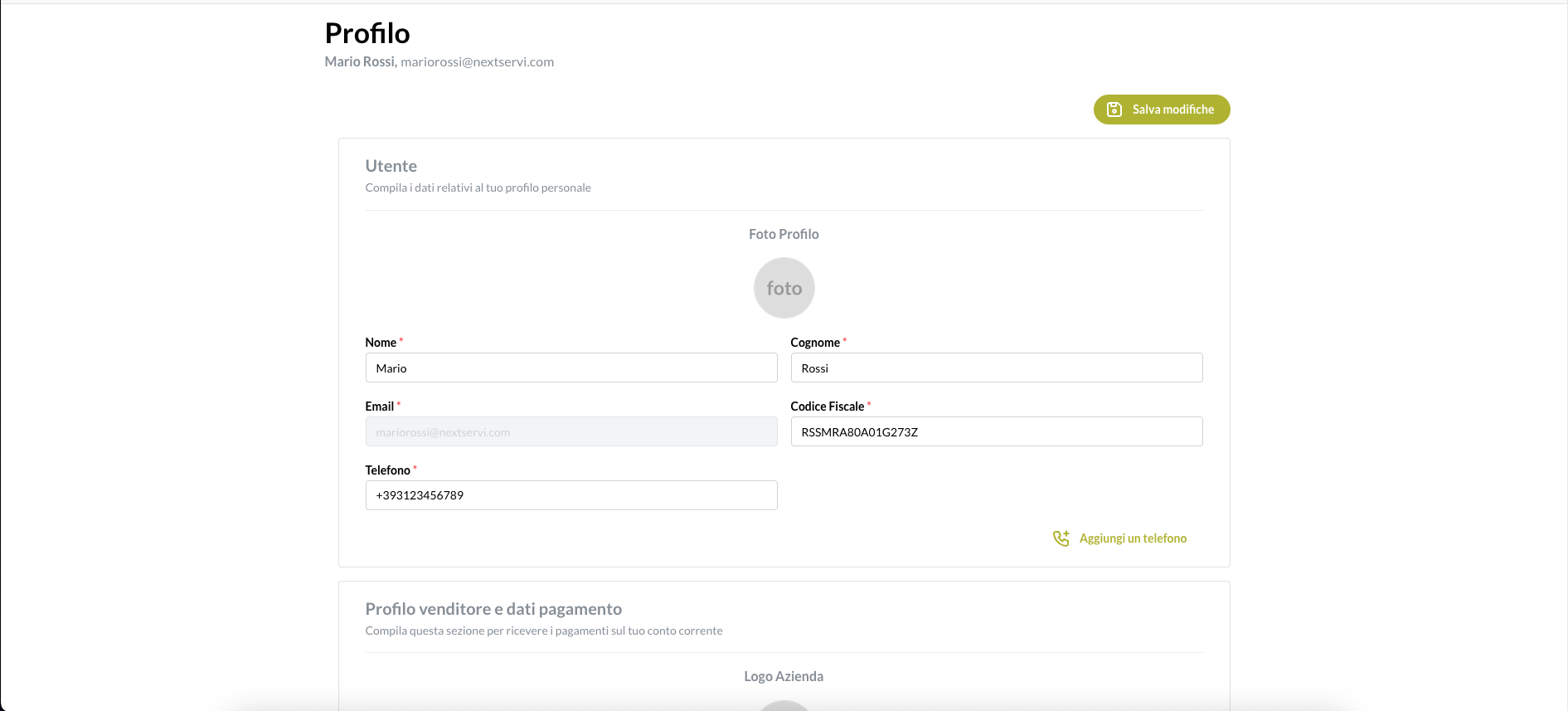The image size is (1568, 711).
Task: Click the Utente section heading
Action: coord(391,166)
